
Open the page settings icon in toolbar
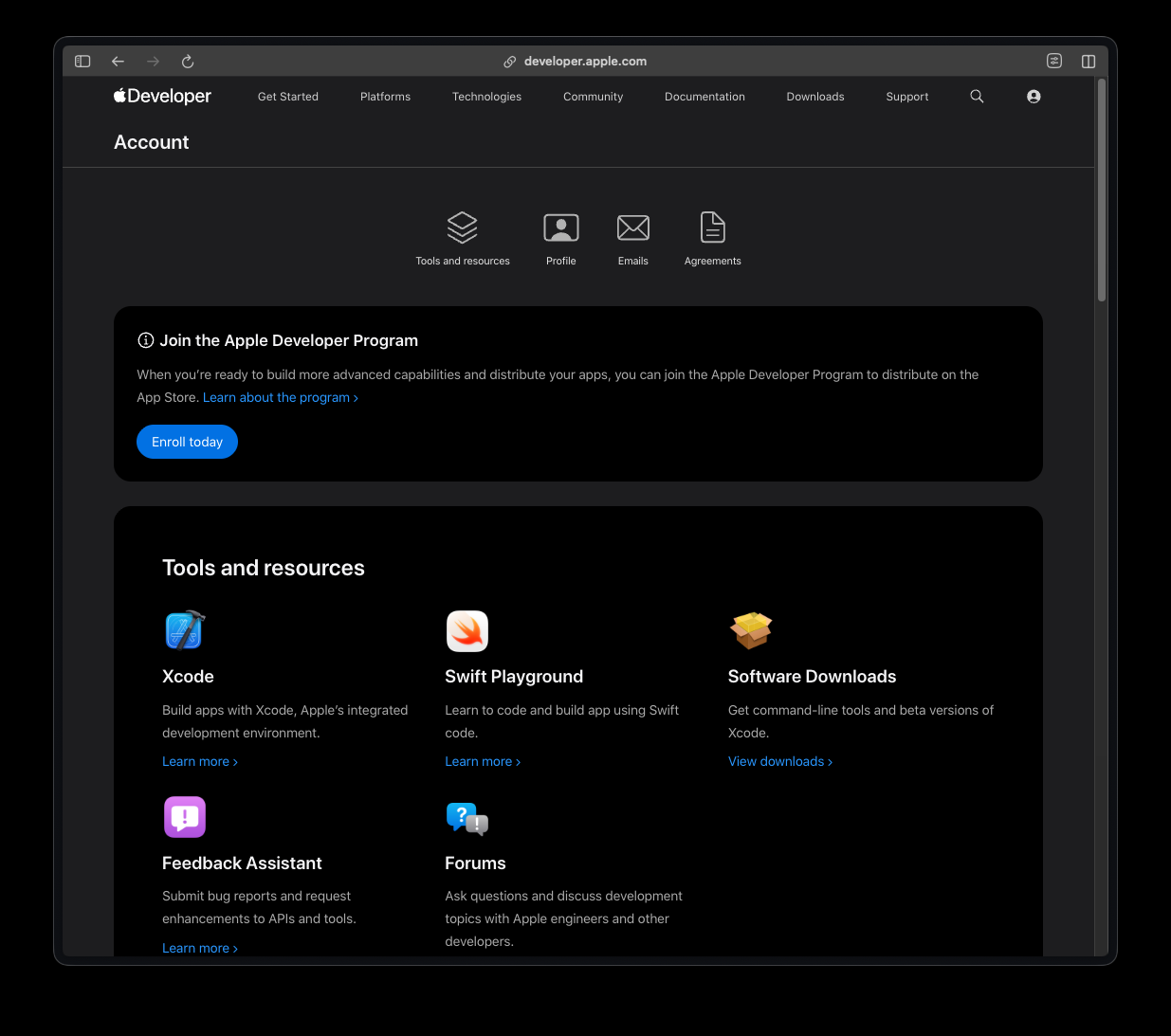[x=1054, y=61]
